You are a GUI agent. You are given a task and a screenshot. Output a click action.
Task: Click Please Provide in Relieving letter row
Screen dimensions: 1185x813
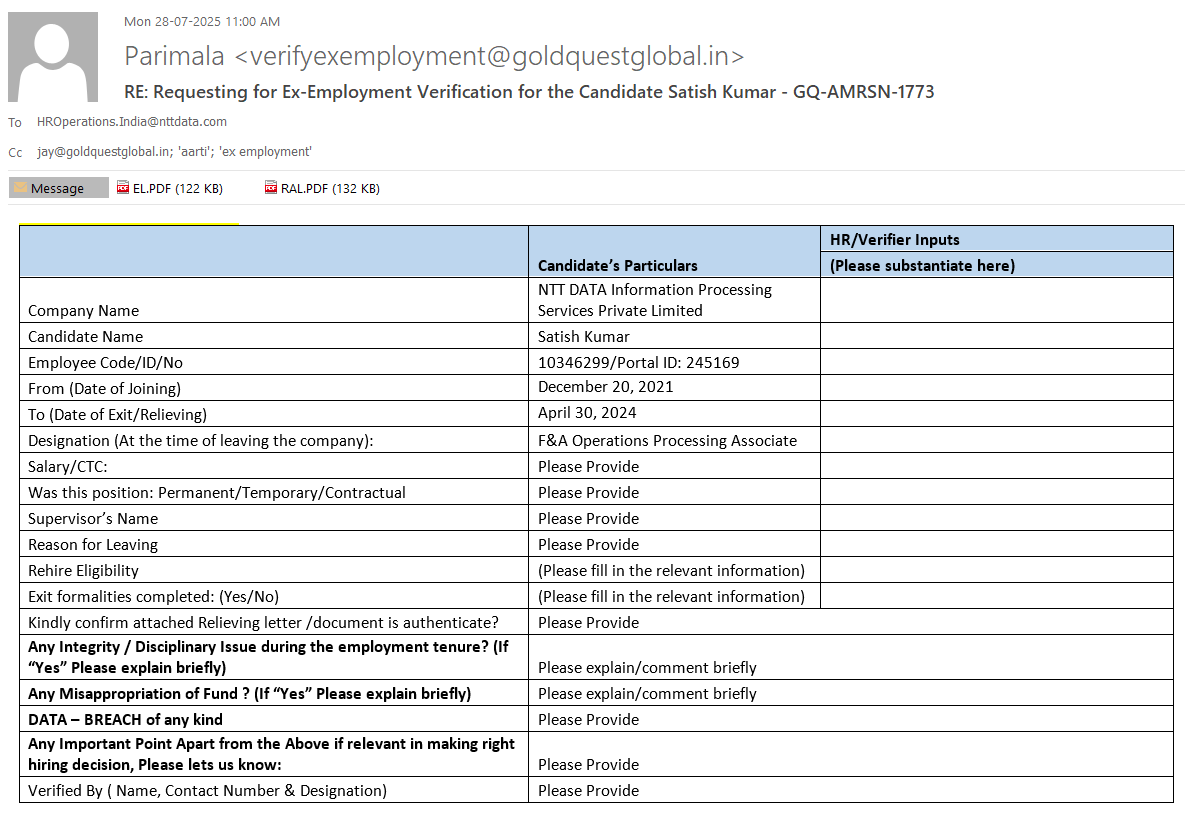588,623
